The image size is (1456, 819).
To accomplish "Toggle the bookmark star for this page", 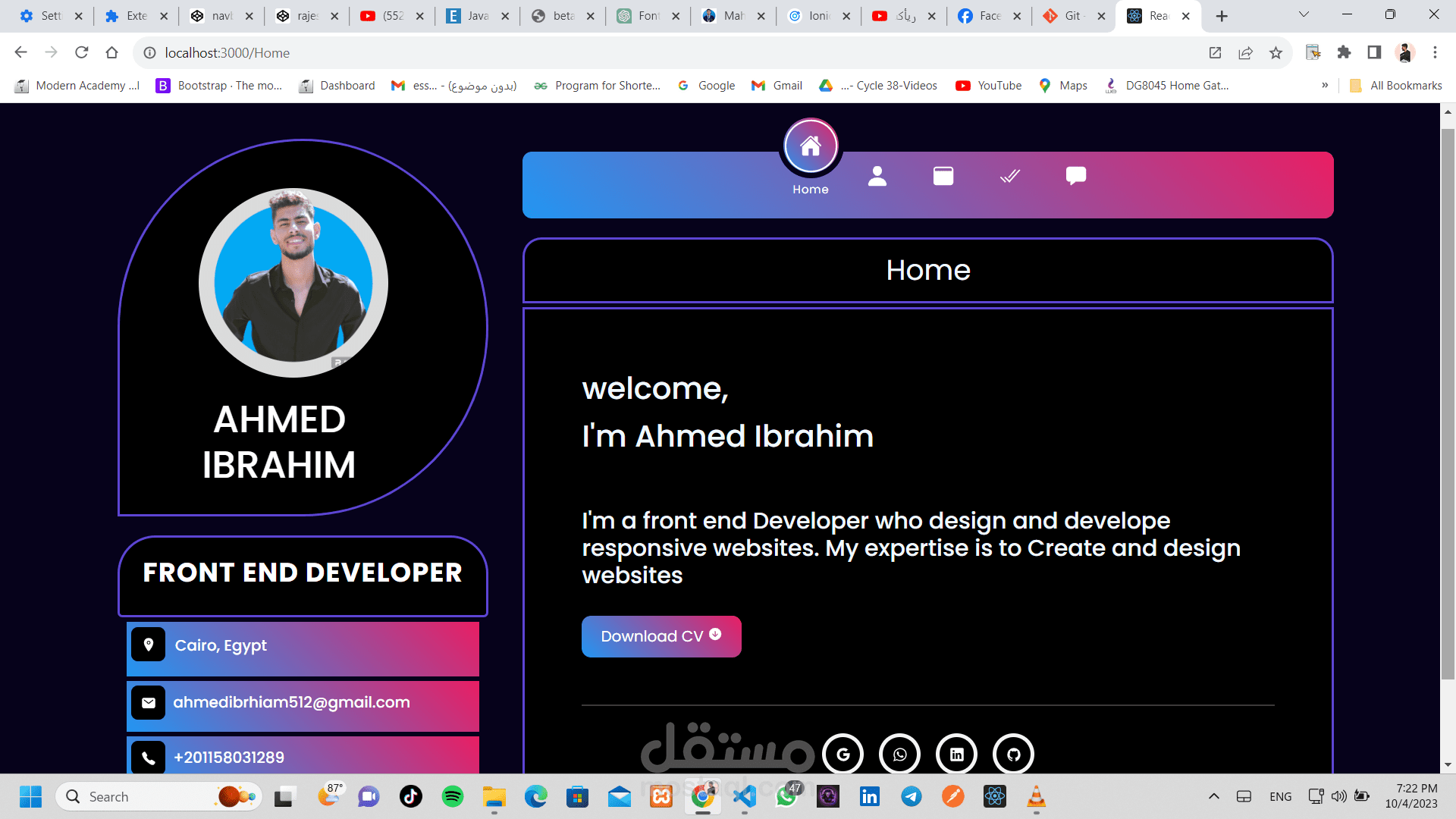I will pos(1276,52).
